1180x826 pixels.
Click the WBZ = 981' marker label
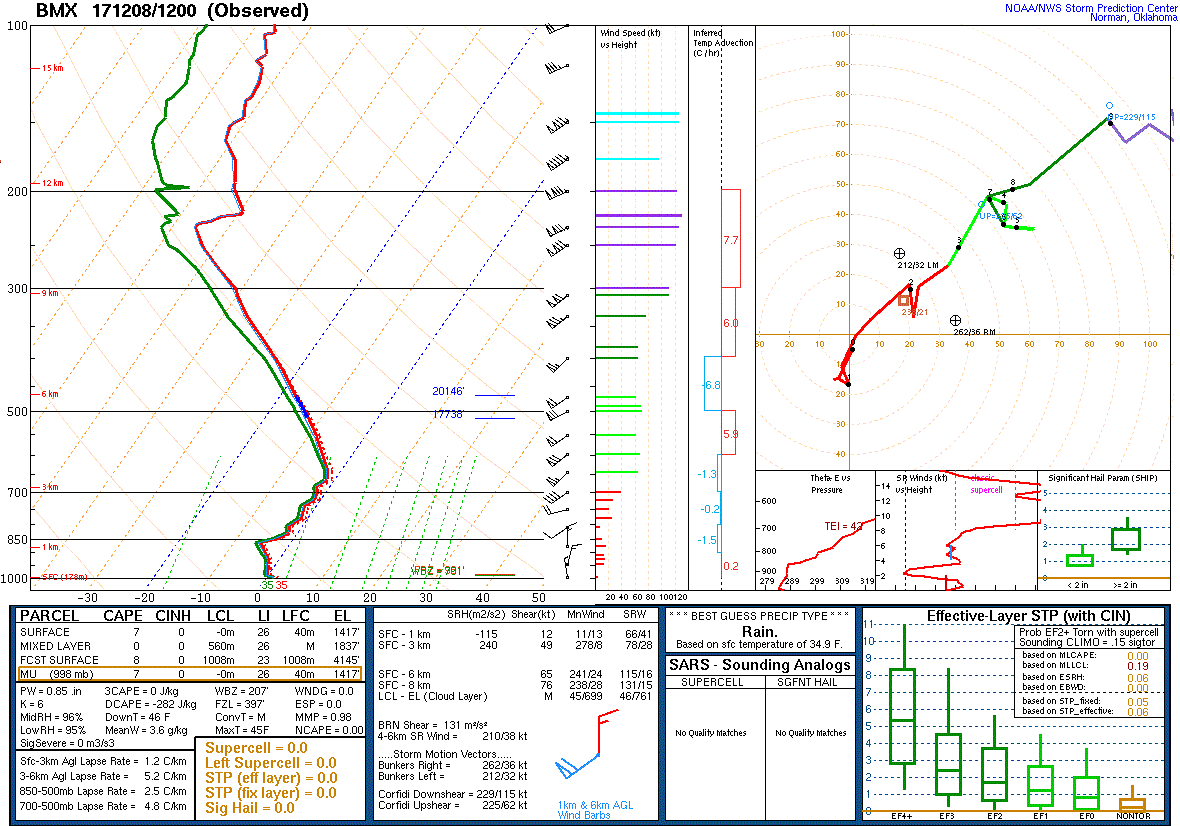[x=436, y=571]
